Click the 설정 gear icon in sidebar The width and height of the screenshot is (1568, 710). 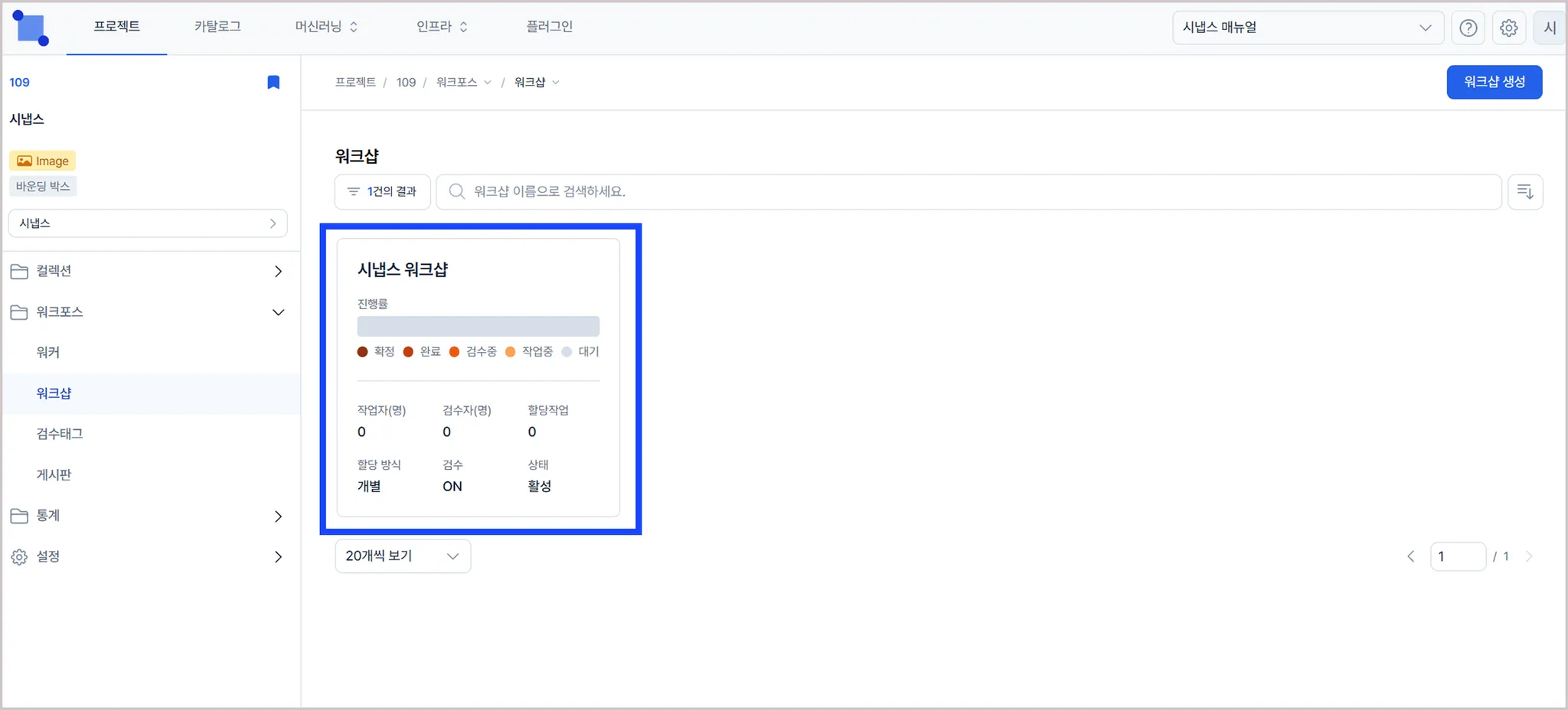(x=19, y=557)
